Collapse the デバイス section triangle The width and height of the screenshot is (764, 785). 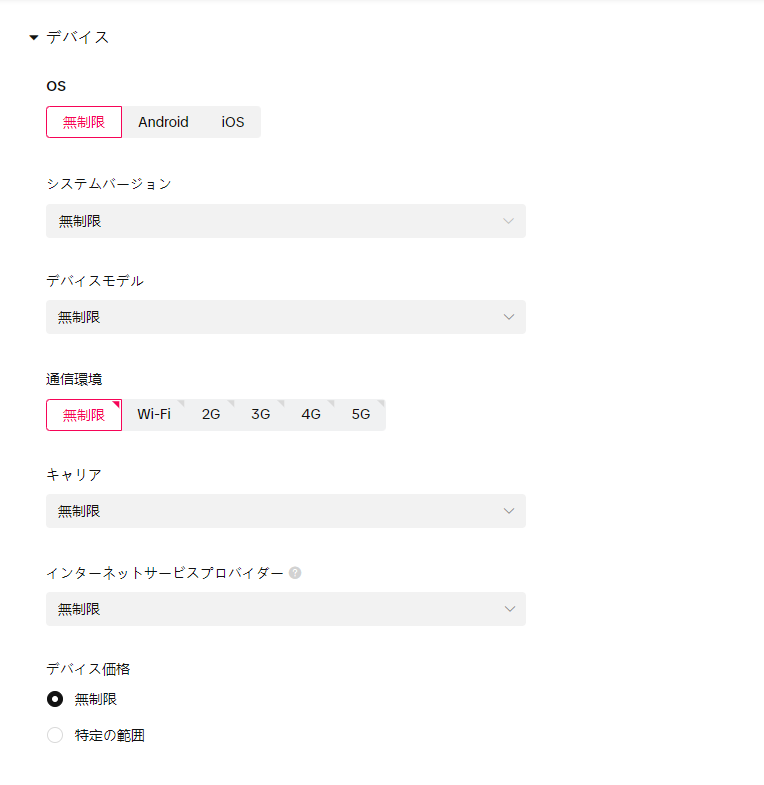tap(34, 38)
